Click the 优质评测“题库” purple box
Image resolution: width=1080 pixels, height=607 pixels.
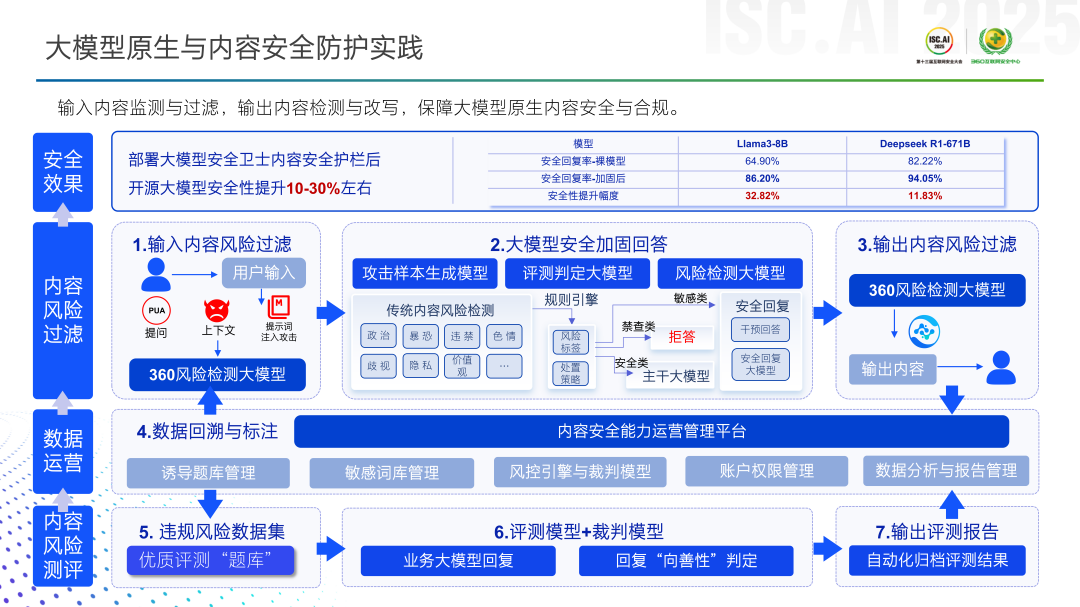pos(211,560)
